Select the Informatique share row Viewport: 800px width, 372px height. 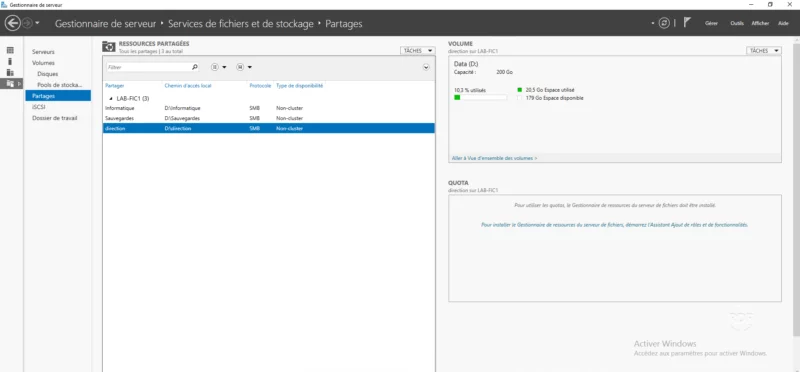coord(269,108)
